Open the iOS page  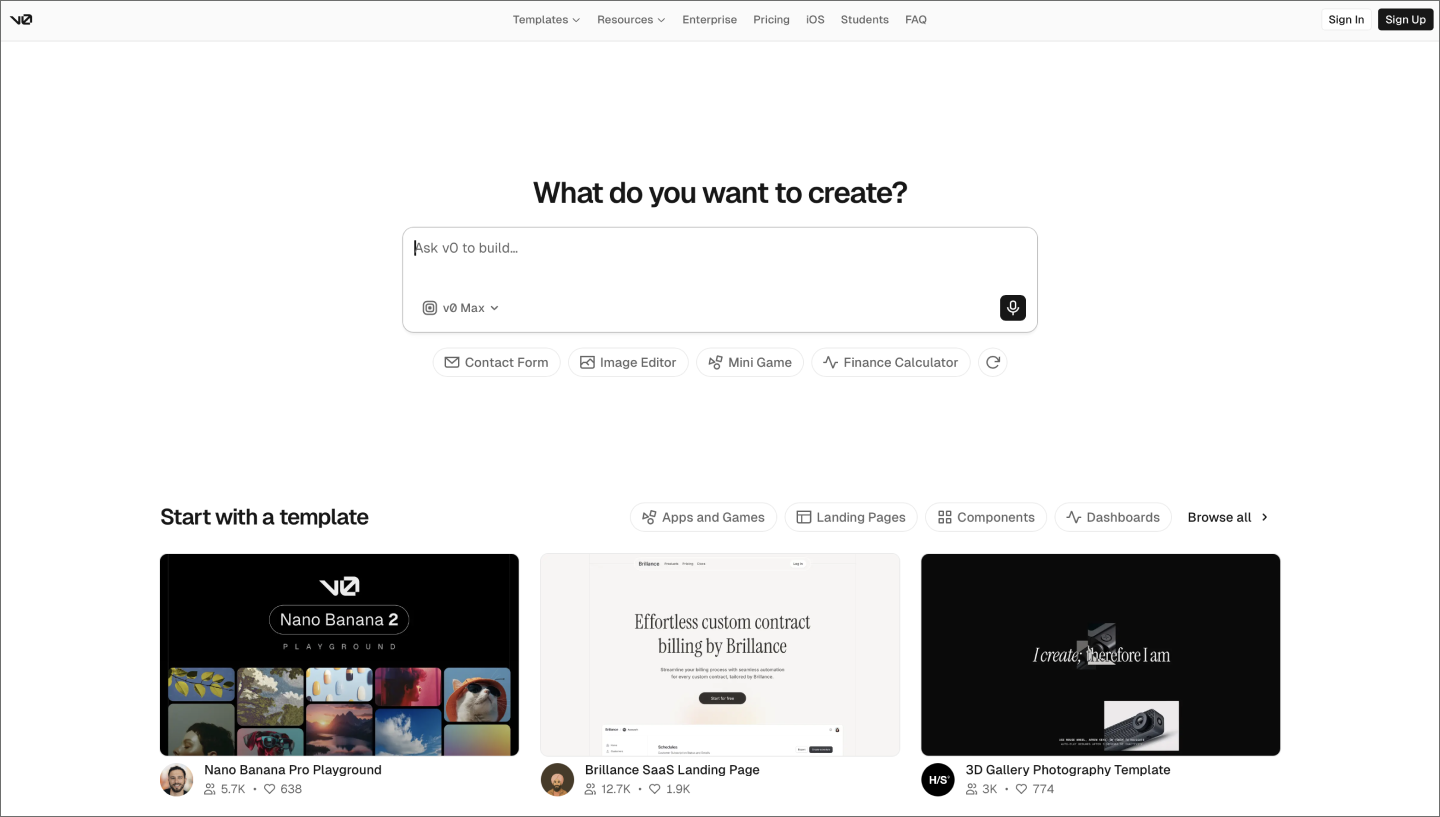pyautogui.click(x=815, y=19)
